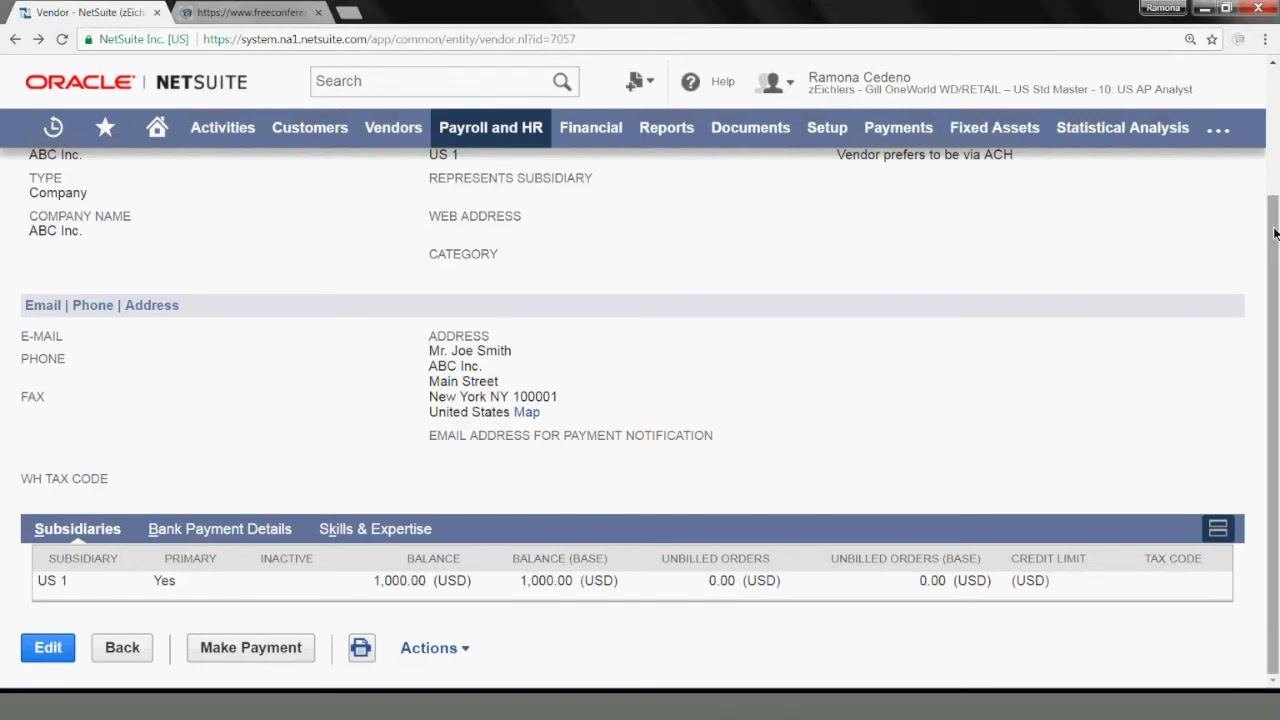Switch to the Subsidiaries subtab

click(77, 529)
